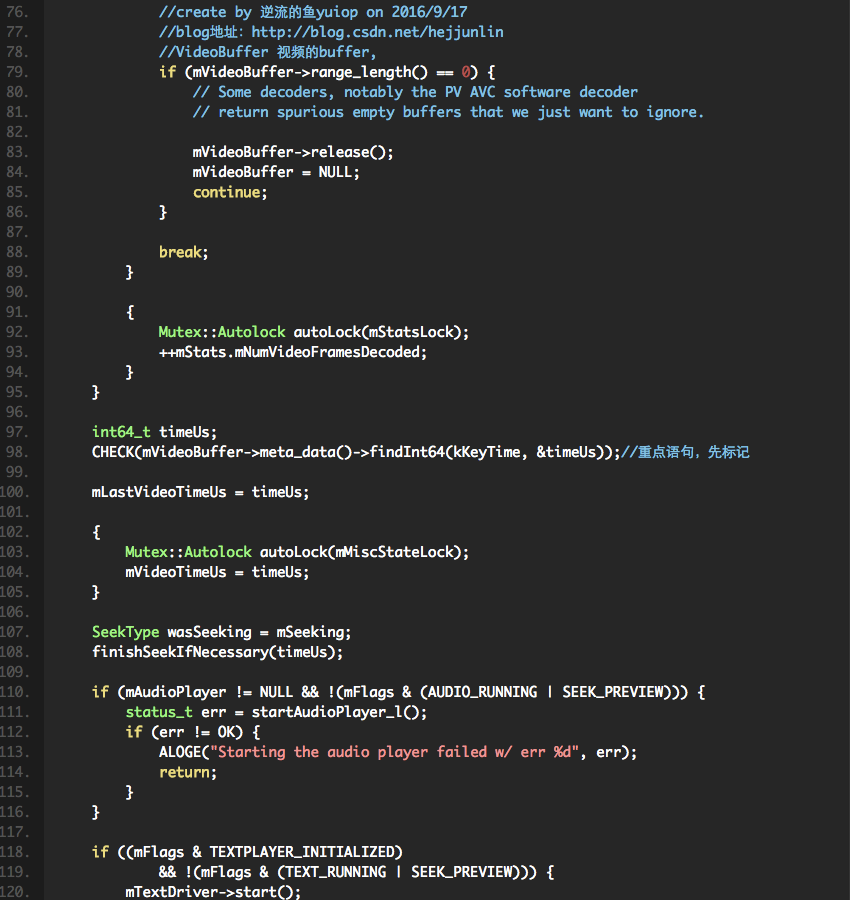Click the create by comment on line 76
Viewport: 850px width, 902px height.
tap(313, 12)
